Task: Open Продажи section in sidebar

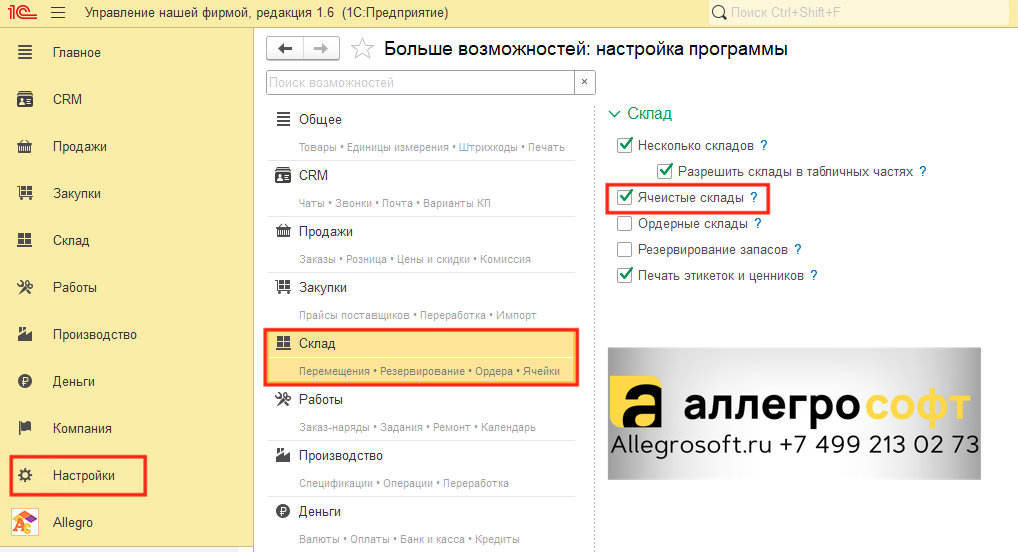Action: [80, 147]
